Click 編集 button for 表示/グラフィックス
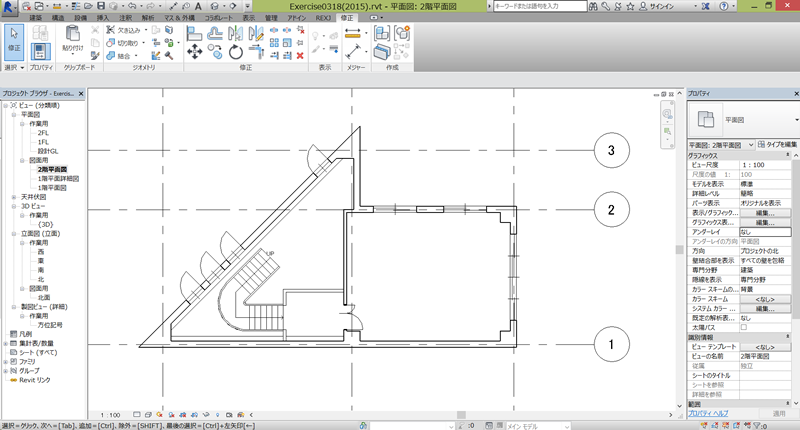The image size is (800, 430). click(765, 213)
